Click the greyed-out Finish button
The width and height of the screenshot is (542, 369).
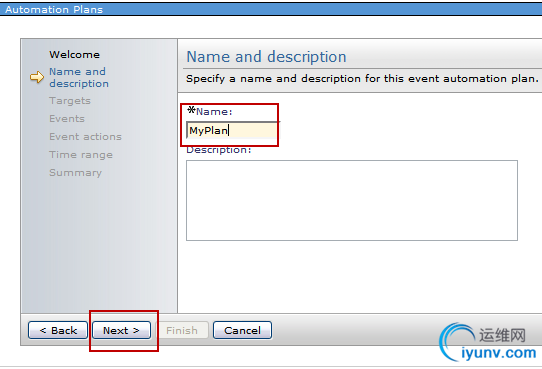[x=182, y=330]
